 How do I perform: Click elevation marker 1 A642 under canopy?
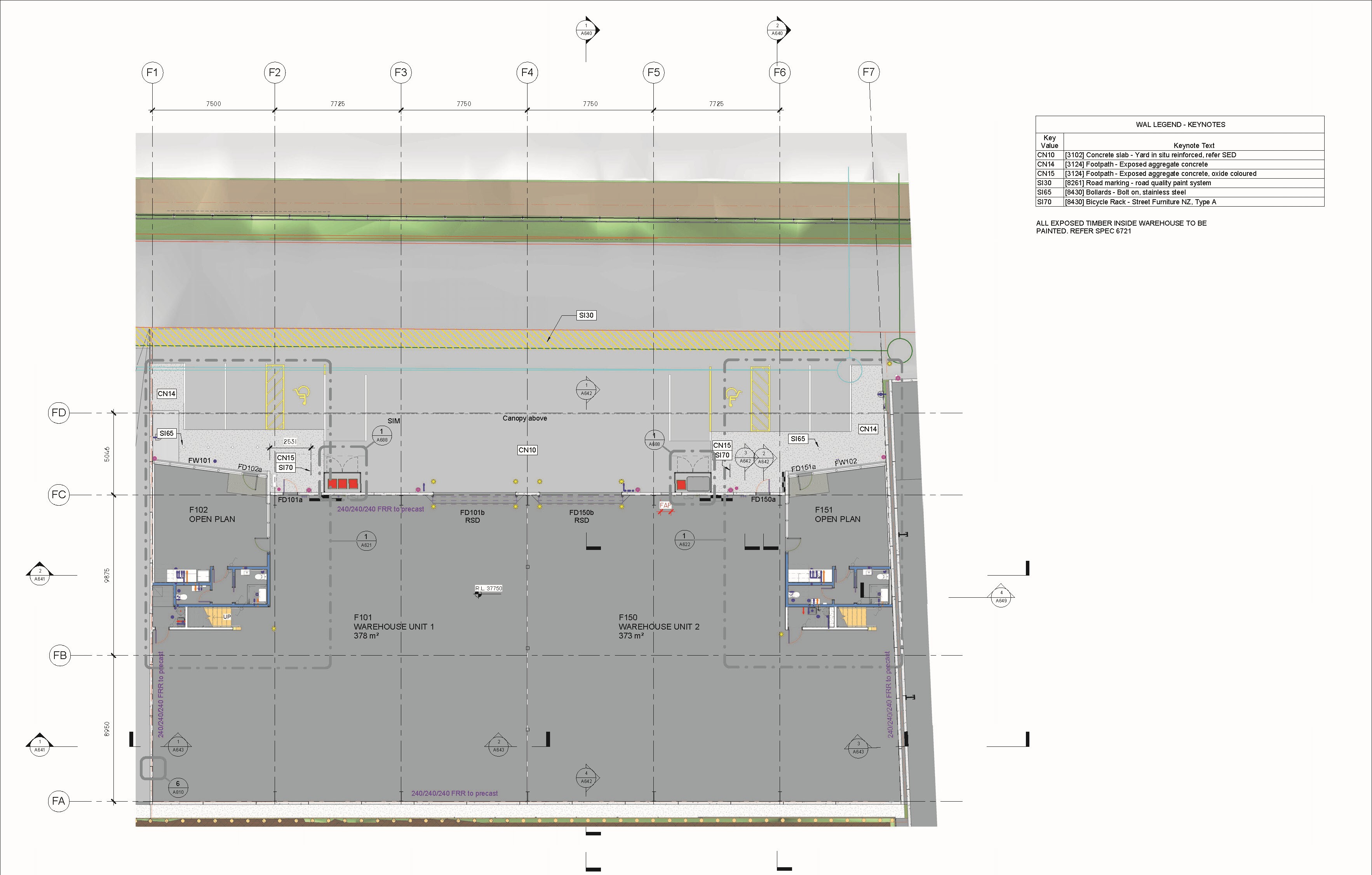click(x=586, y=390)
